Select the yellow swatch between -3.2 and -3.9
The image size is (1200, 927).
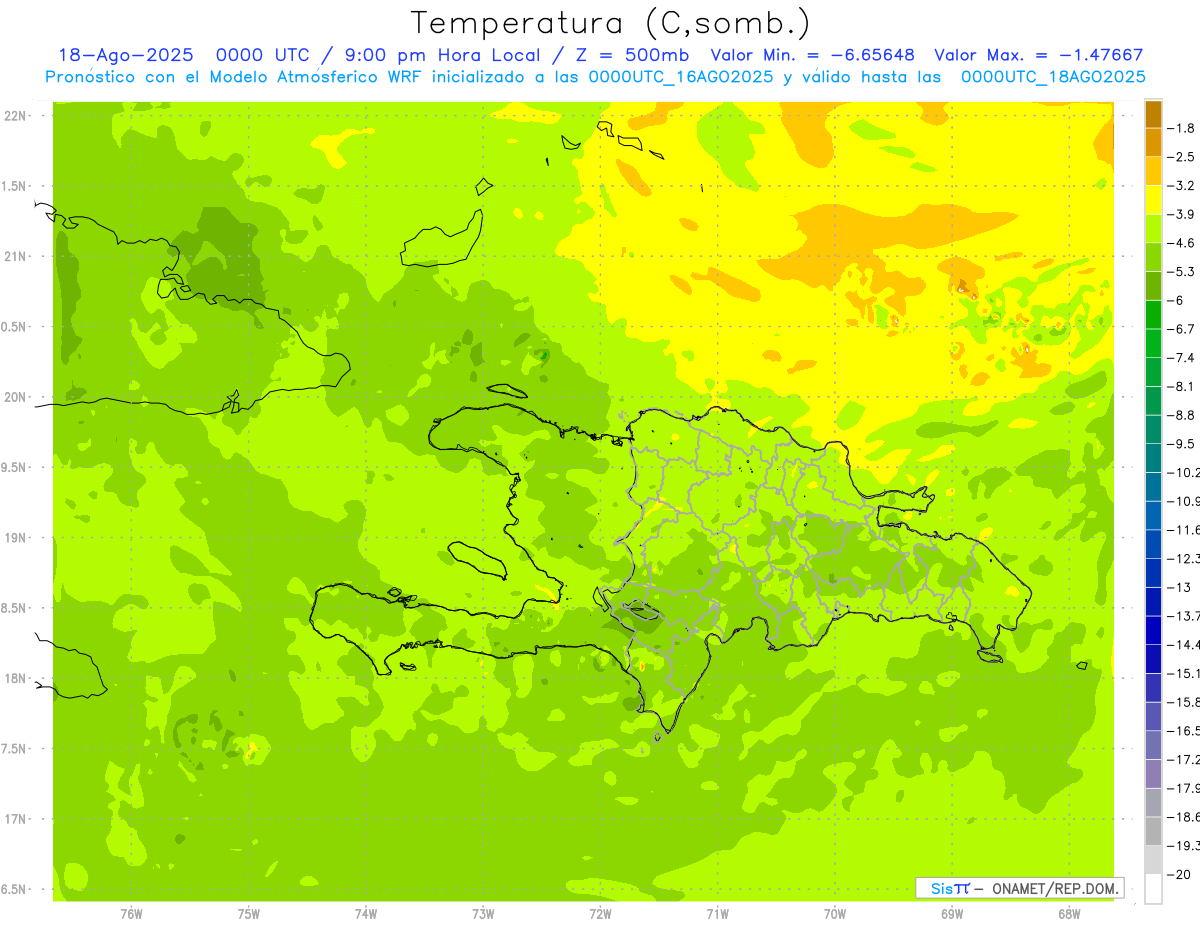click(1153, 200)
